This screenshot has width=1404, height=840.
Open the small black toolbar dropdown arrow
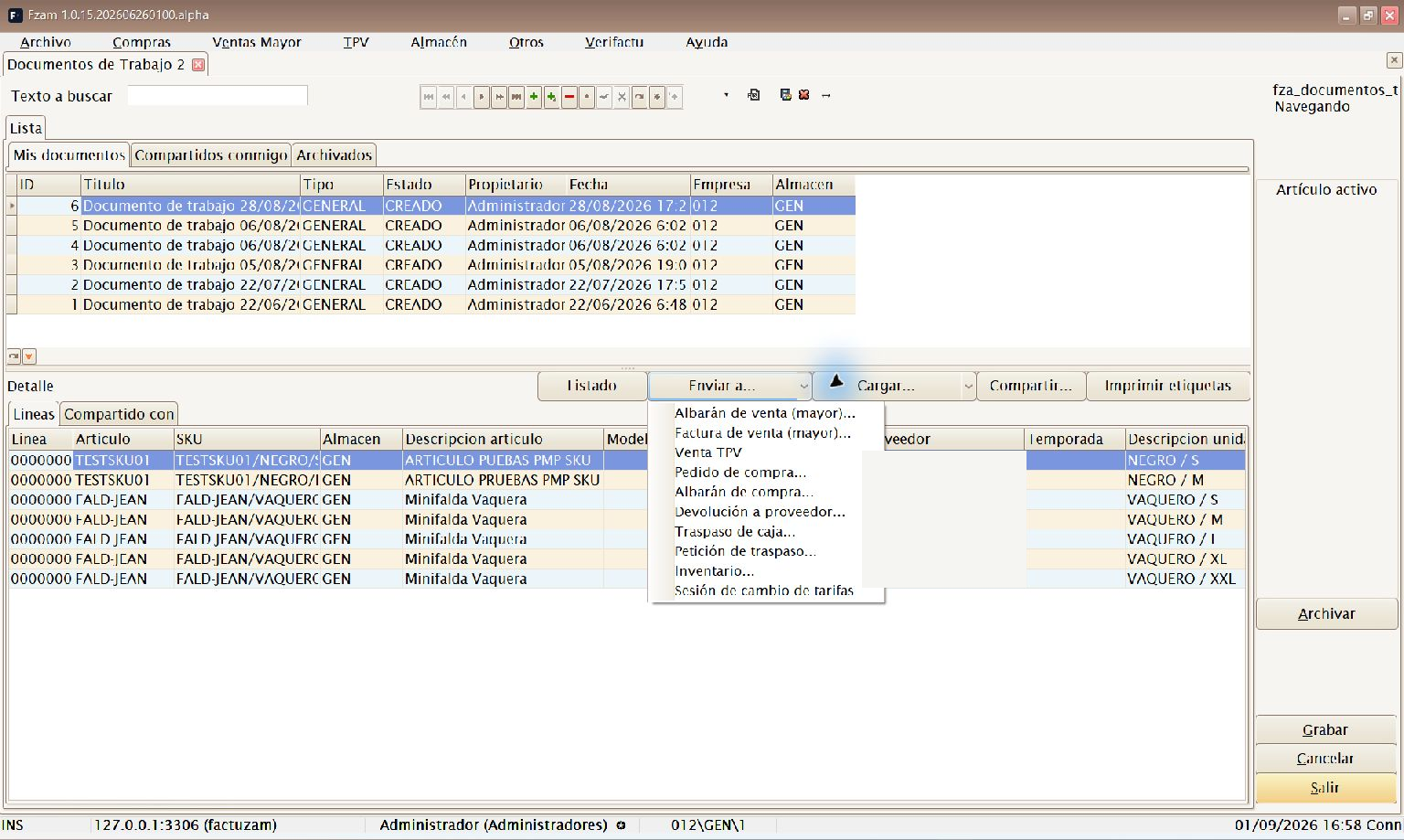click(726, 95)
